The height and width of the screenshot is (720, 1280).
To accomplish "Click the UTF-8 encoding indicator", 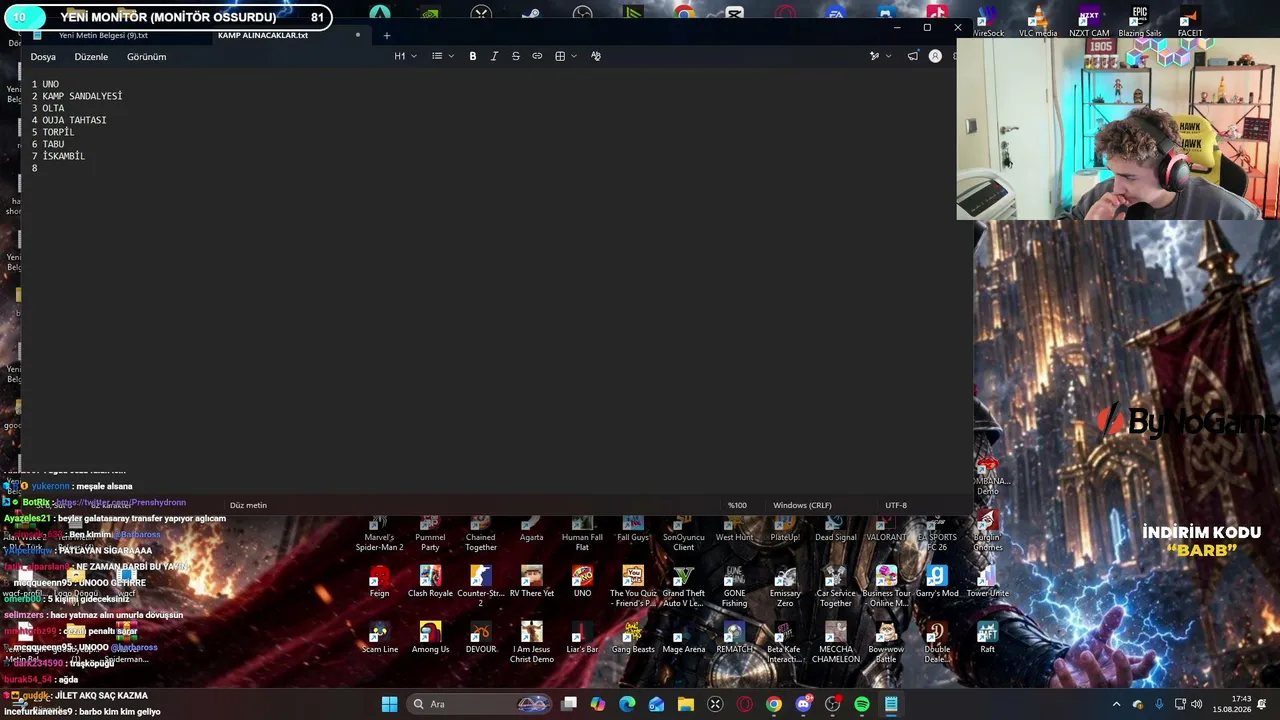I will tap(896, 505).
